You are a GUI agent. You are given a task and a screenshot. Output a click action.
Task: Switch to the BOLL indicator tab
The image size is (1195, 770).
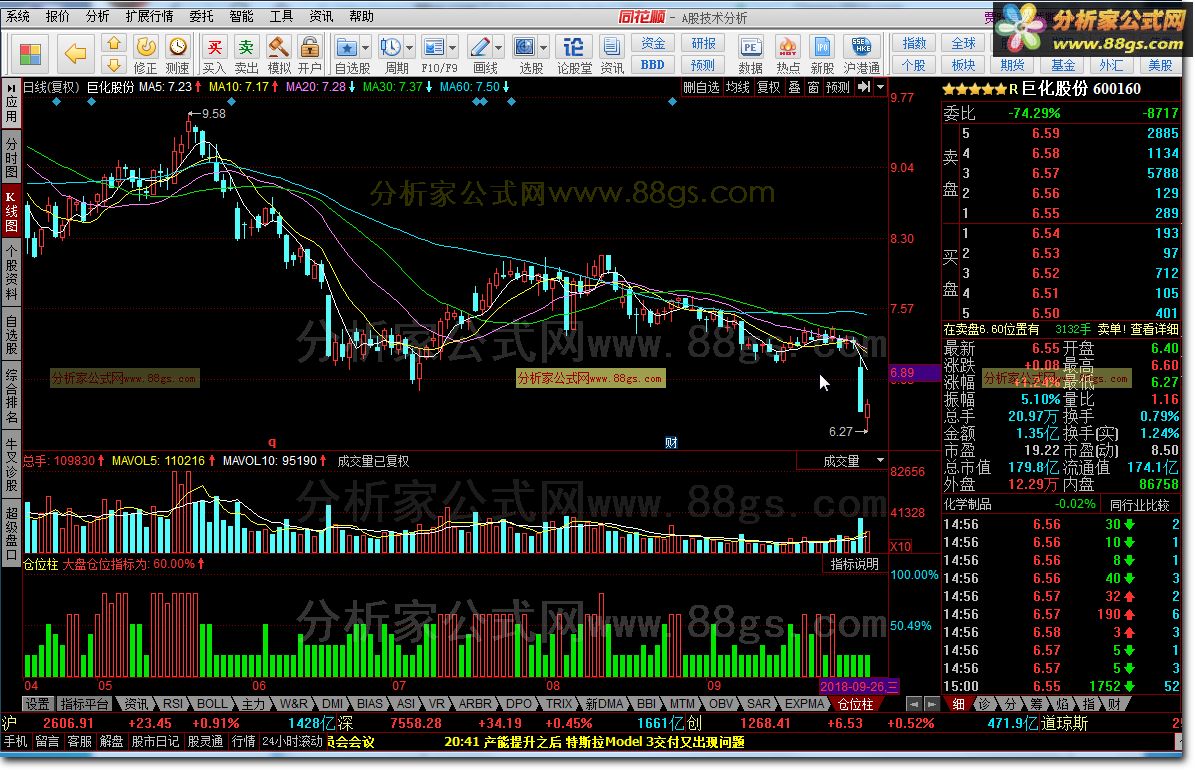[x=212, y=704]
